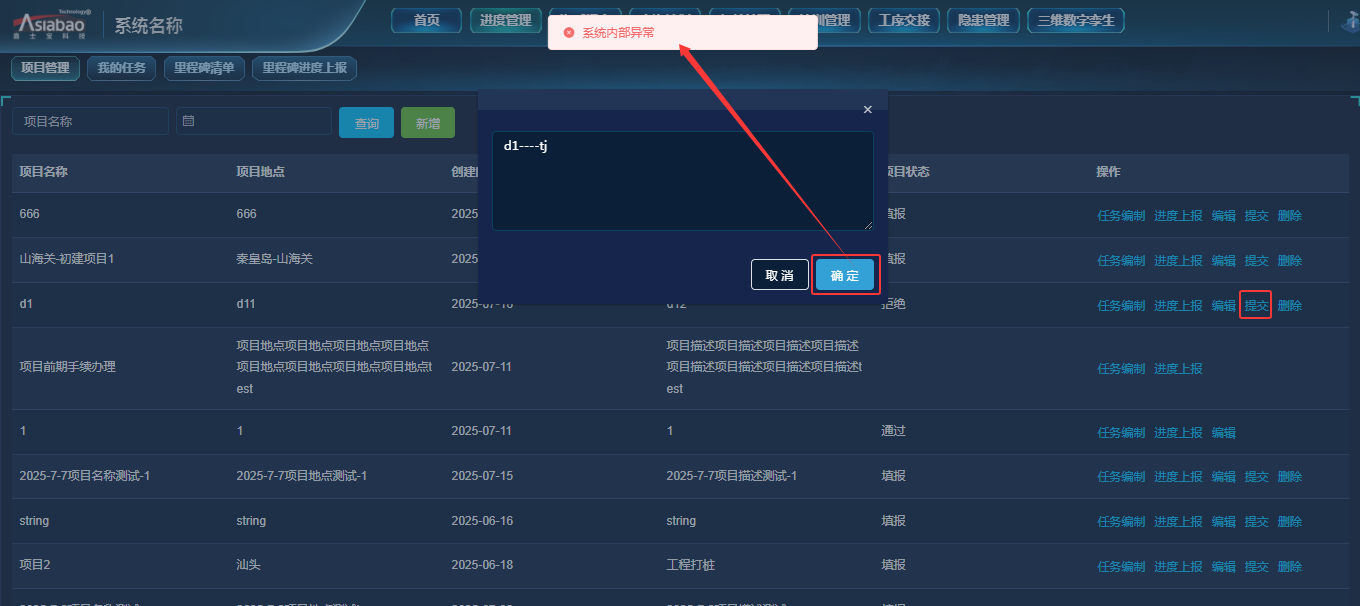Click 删除 for the string project

tap(1290, 522)
